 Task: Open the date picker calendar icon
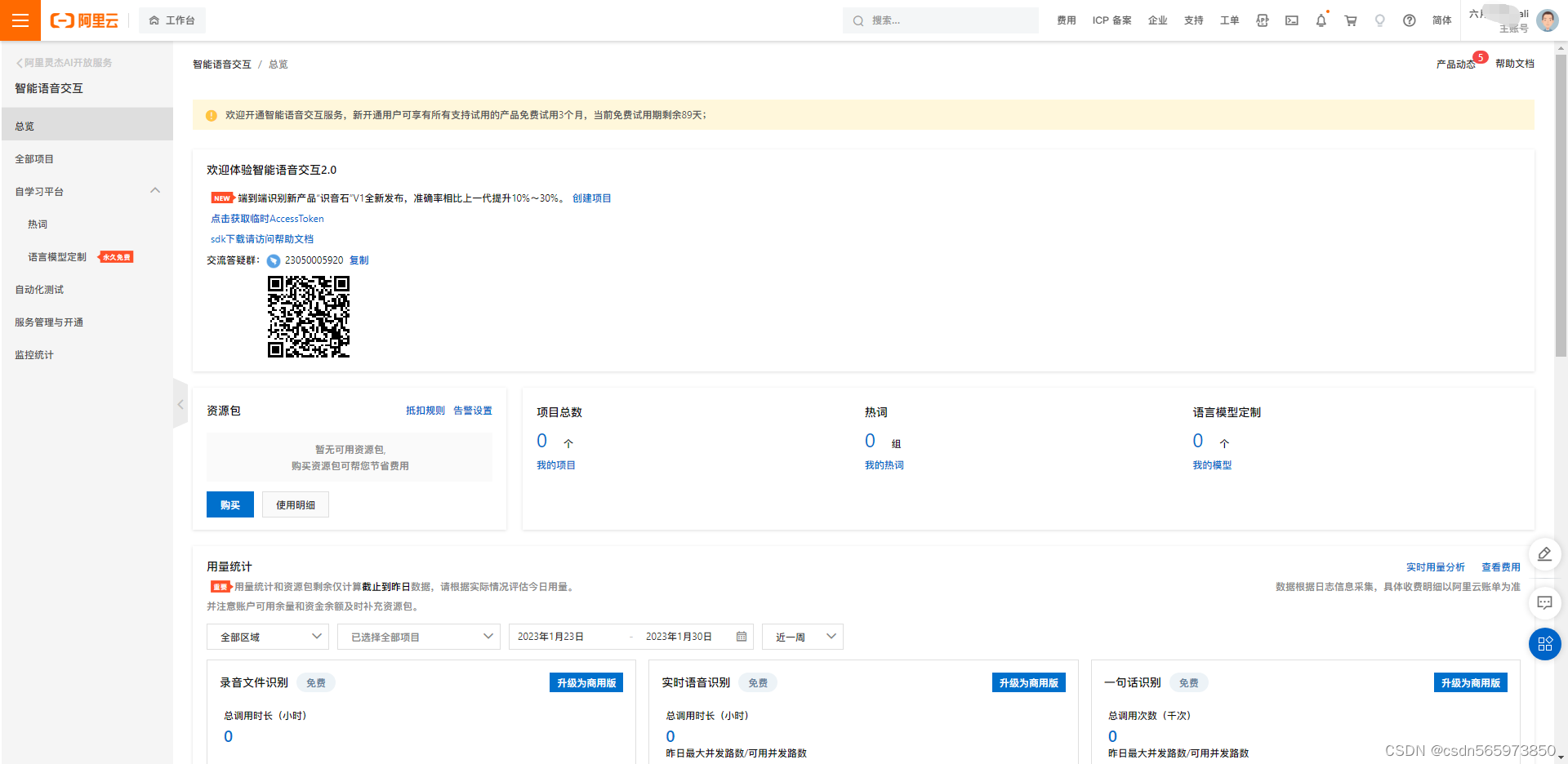click(742, 637)
